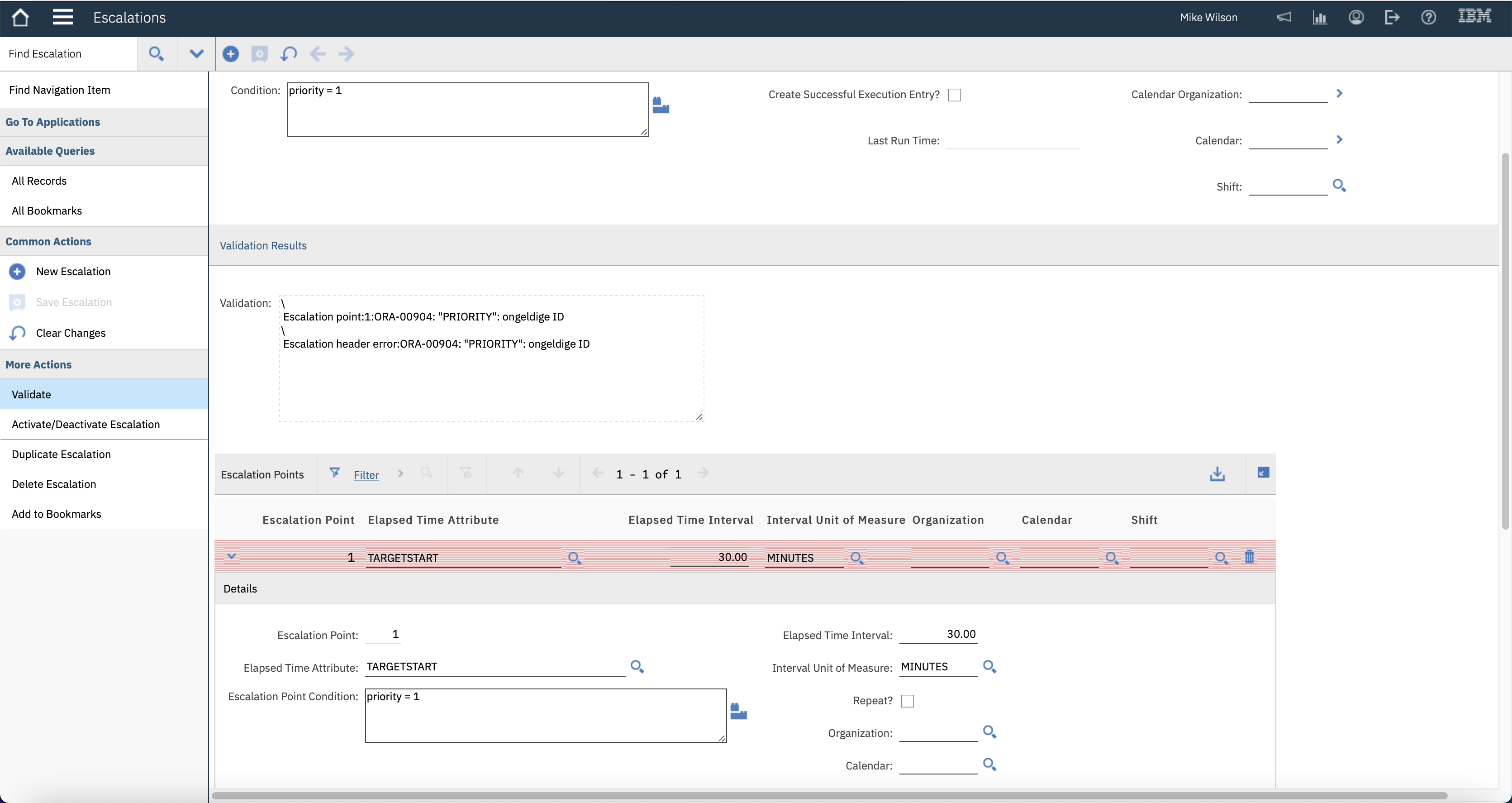Open the help question mark icon

point(1428,17)
